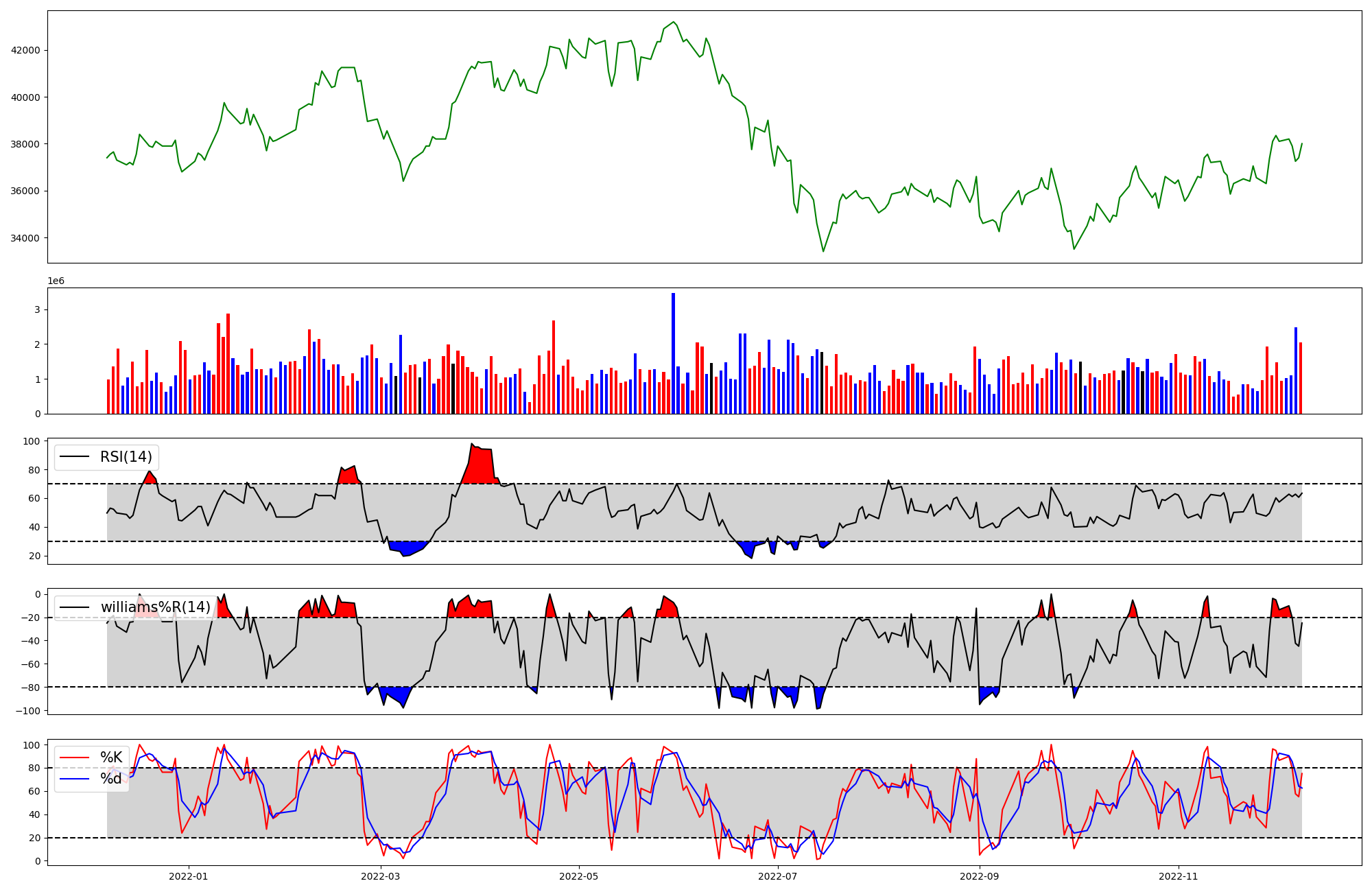Click the tallest blue volume bar
This screenshot has width=1372, height=892.
tap(673, 353)
